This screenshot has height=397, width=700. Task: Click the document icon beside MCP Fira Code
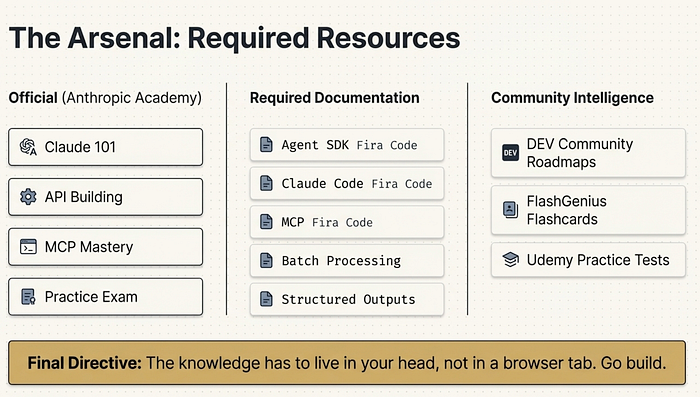click(266, 222)
